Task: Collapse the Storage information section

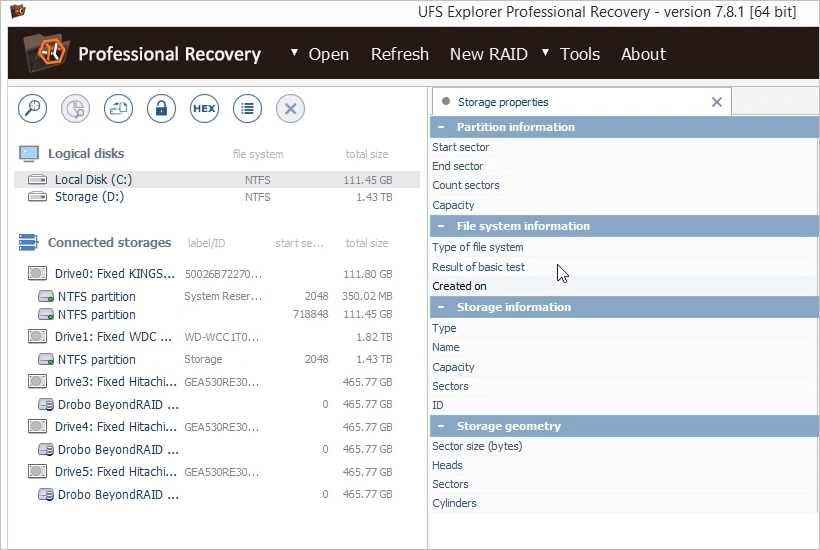Action: pos(441,307)
